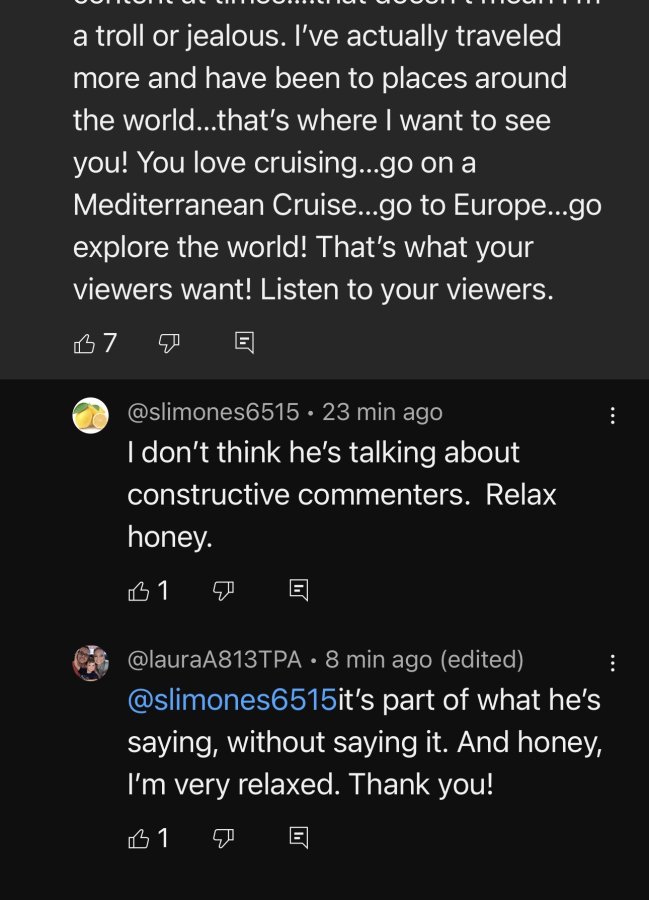Tap the like count 7 on the top comment
This screenshot has width=649, height=900.
pyautogui.click(x=111, y=343)
